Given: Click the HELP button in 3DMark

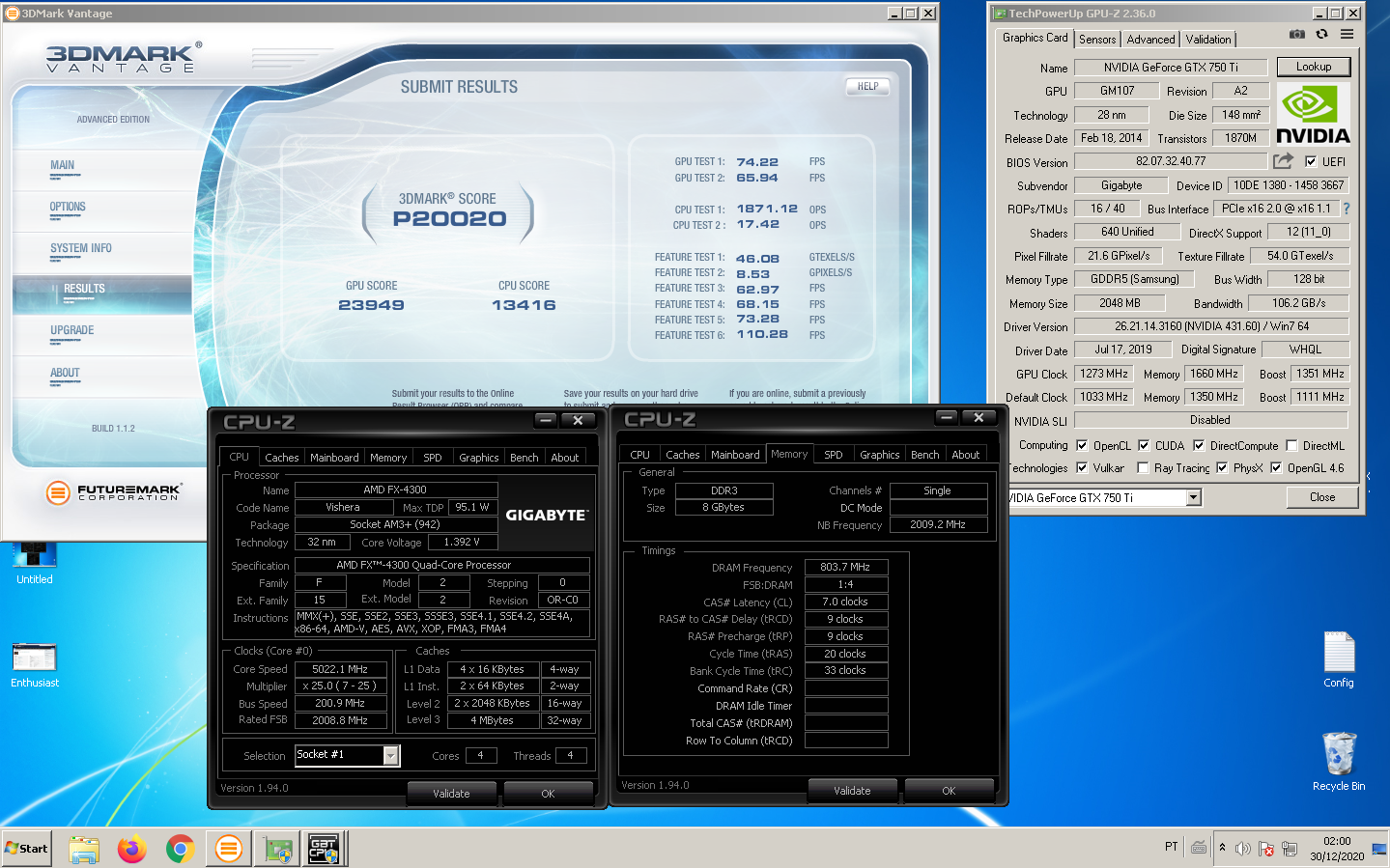Looking at the screenshot, I should [x=868, y=86].
